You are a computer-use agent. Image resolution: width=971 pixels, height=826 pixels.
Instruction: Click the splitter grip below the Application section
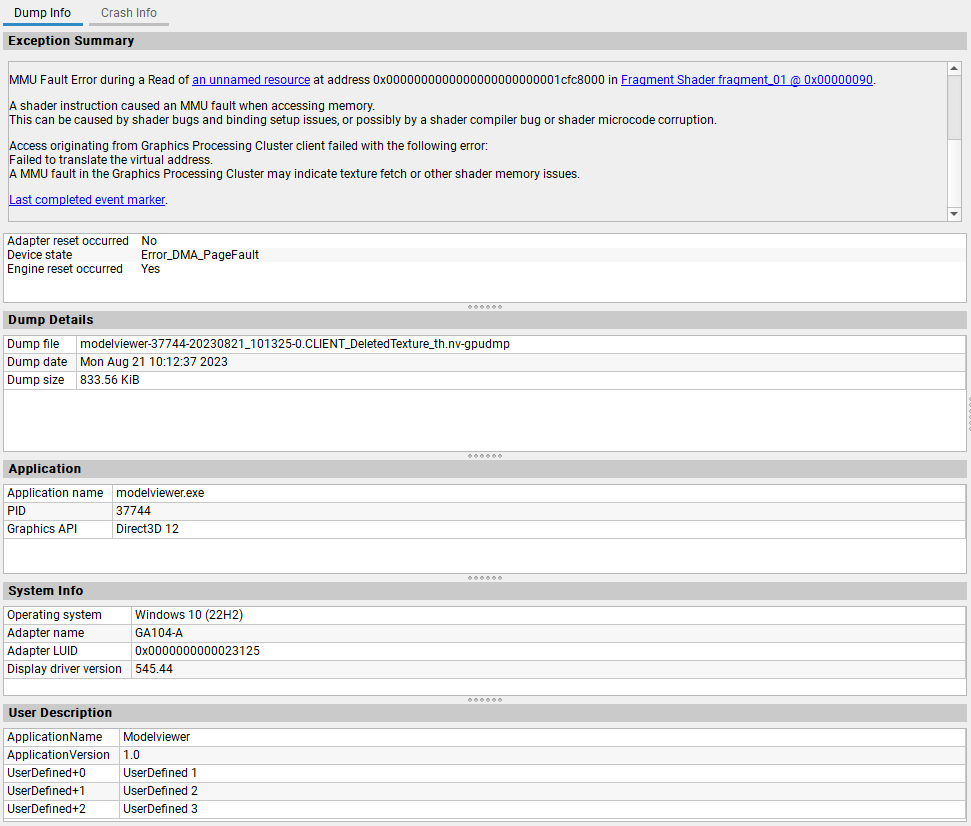pos(484,577)
